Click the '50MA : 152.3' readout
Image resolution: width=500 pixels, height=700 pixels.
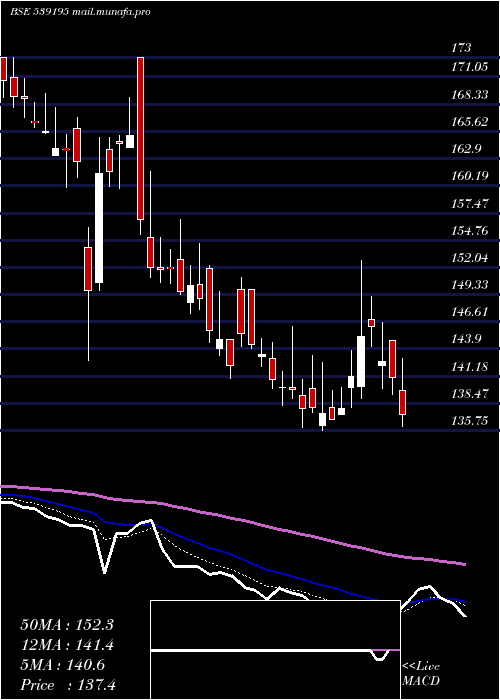coord(67,625)
